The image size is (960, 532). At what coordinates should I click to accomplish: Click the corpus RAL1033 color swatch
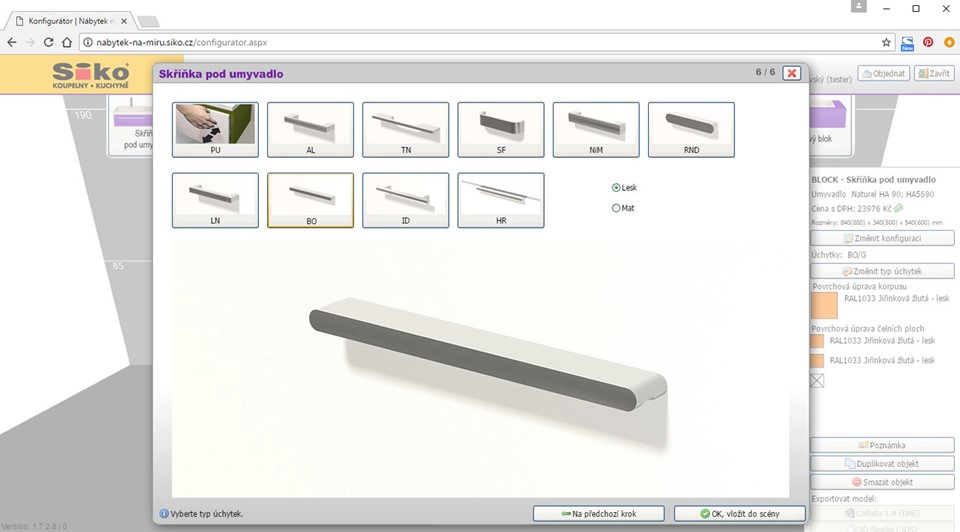823,305
